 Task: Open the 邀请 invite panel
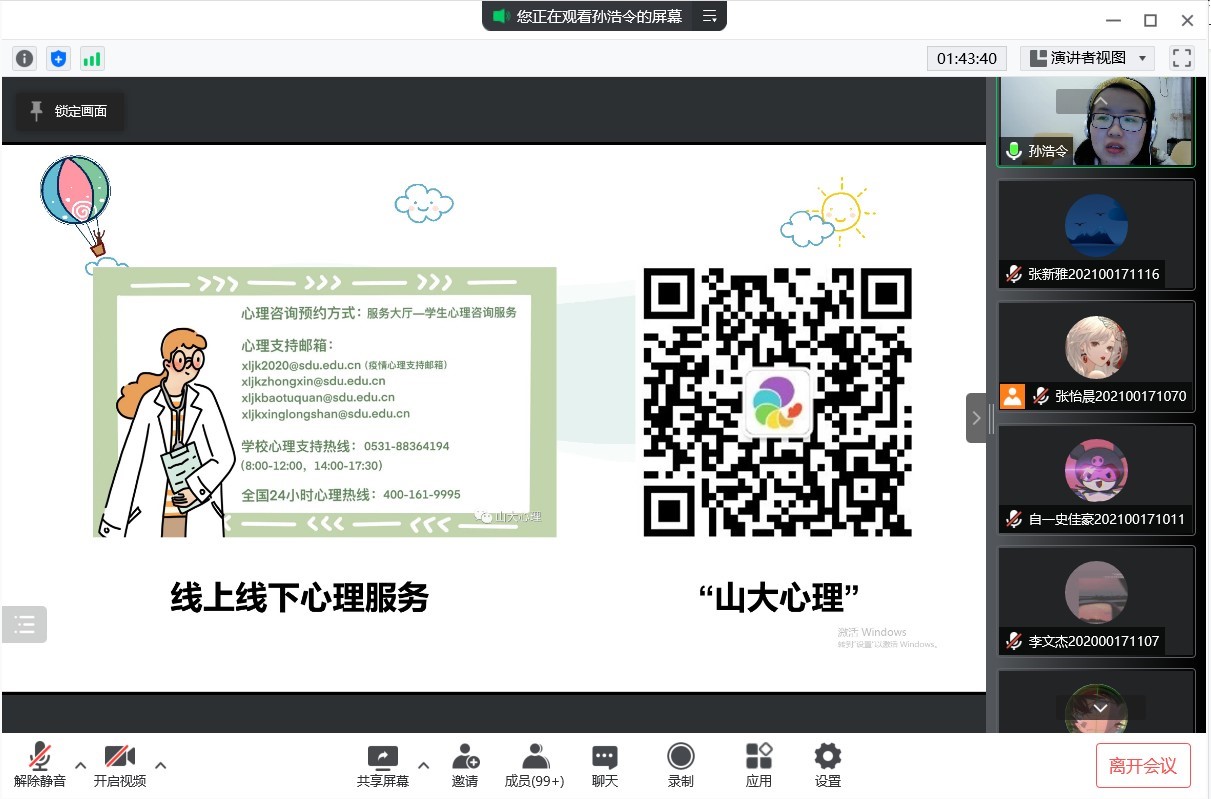click(465, 765)
